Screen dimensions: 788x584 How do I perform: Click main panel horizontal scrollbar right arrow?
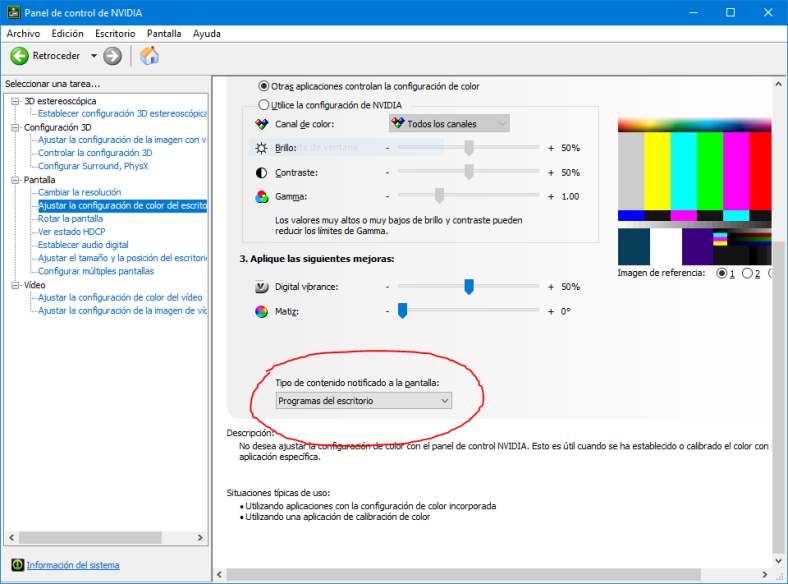[x=765, y=574]
